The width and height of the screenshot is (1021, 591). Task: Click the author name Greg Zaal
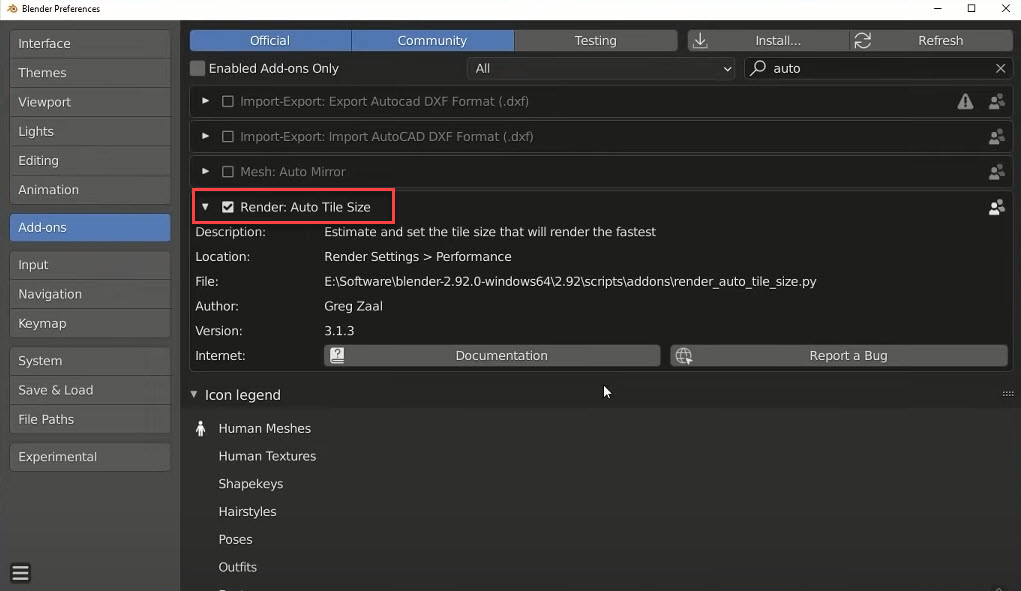(353, 307)
